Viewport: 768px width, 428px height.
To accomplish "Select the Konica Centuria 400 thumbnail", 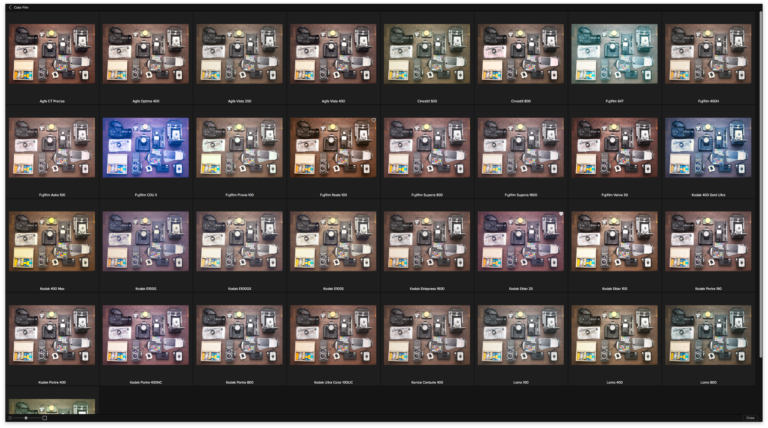I will [x=427, y=335].
